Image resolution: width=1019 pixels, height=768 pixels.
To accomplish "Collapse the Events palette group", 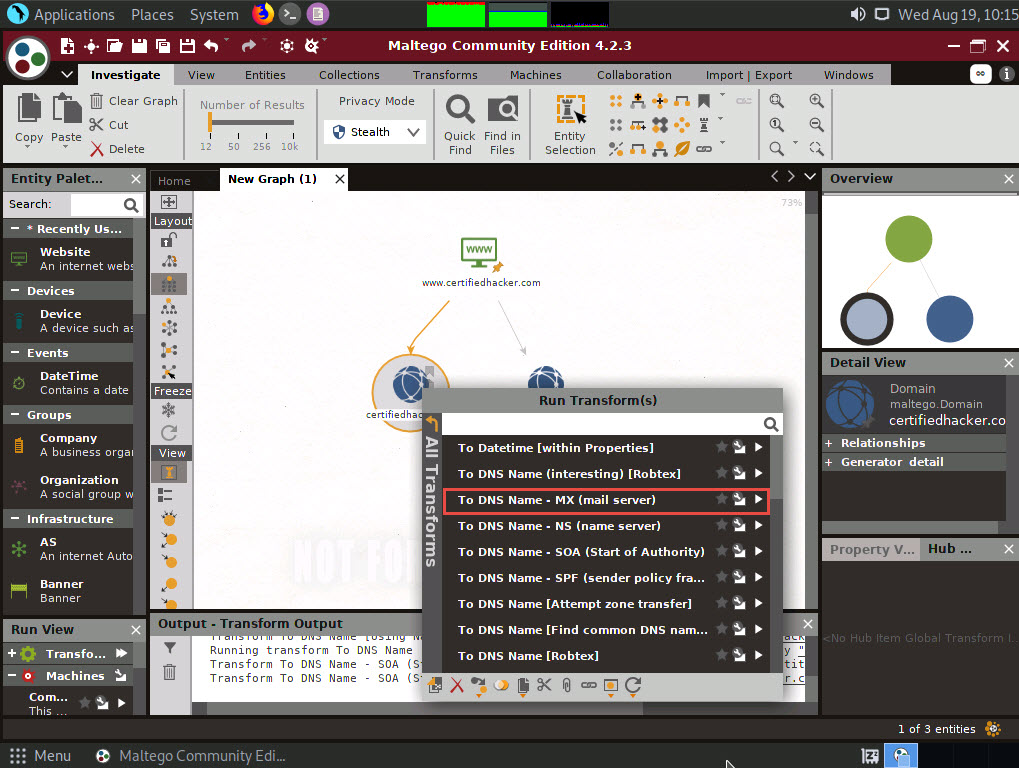I will tap(14, 353).
